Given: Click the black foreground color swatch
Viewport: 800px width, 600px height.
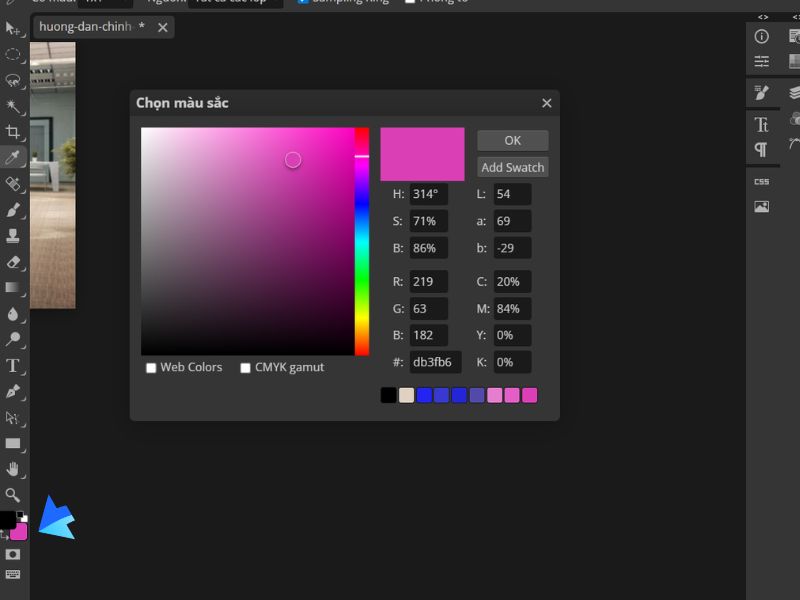Looking at the screenshot, I should coord(7,519).
